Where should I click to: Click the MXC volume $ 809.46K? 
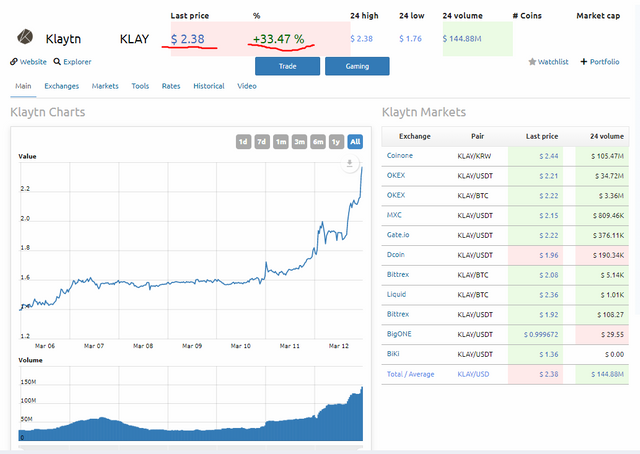point(608,216)
